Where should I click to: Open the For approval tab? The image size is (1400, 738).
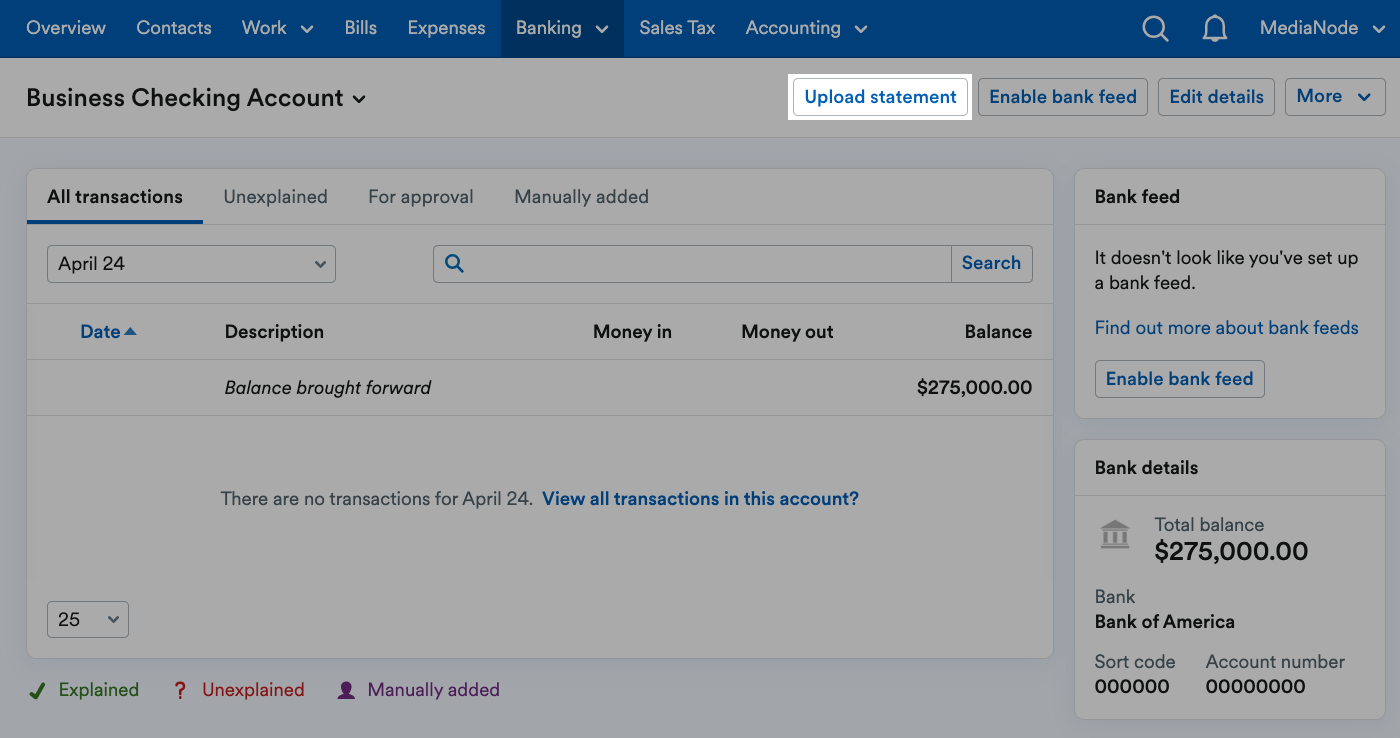(x=420, y=197)
